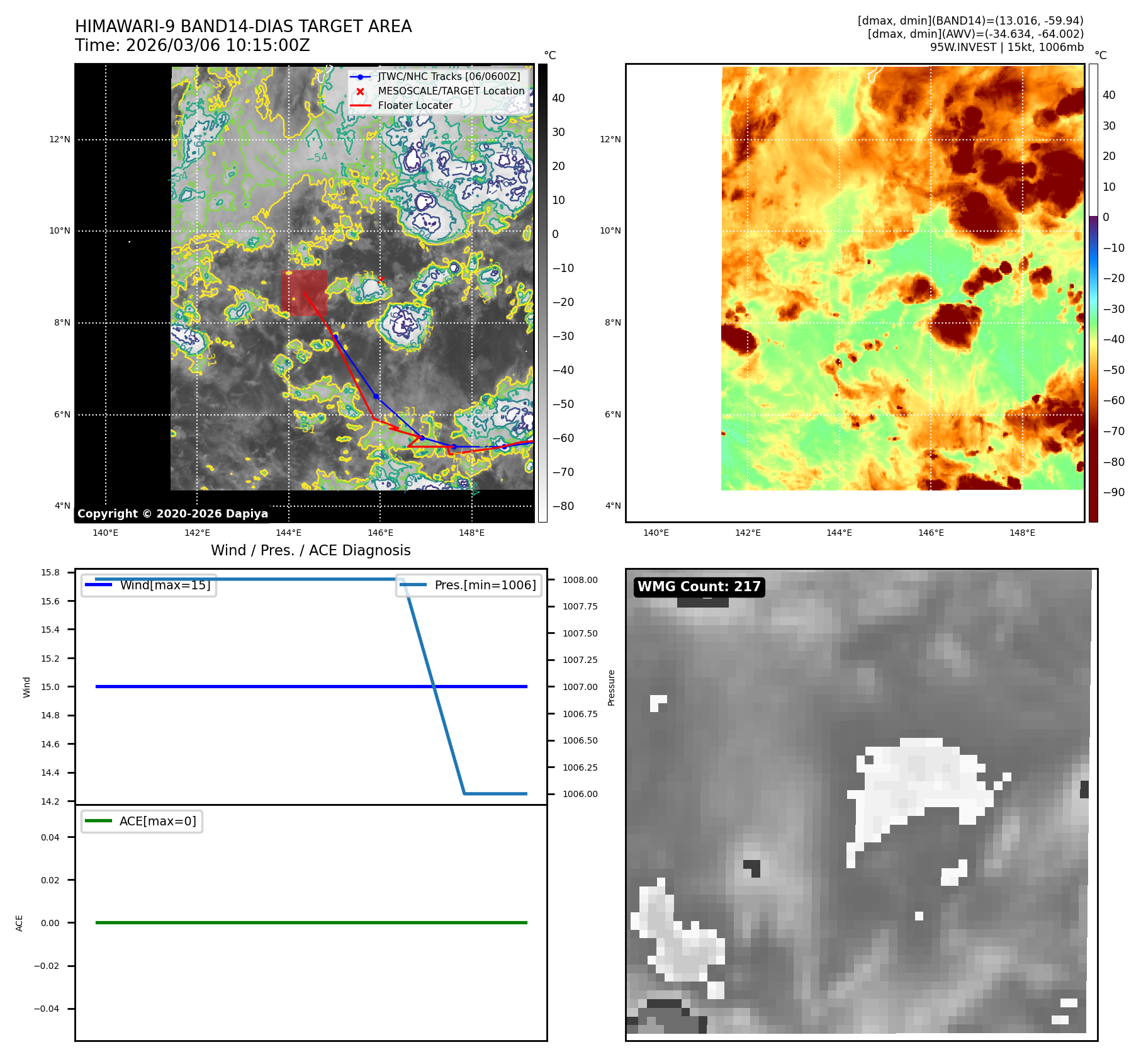Image resolution: width=1141 pixels, height=1064 pixels.
Task: Click the red X icon in map legend
Action: pyautogui.click(x=360, y=91)
